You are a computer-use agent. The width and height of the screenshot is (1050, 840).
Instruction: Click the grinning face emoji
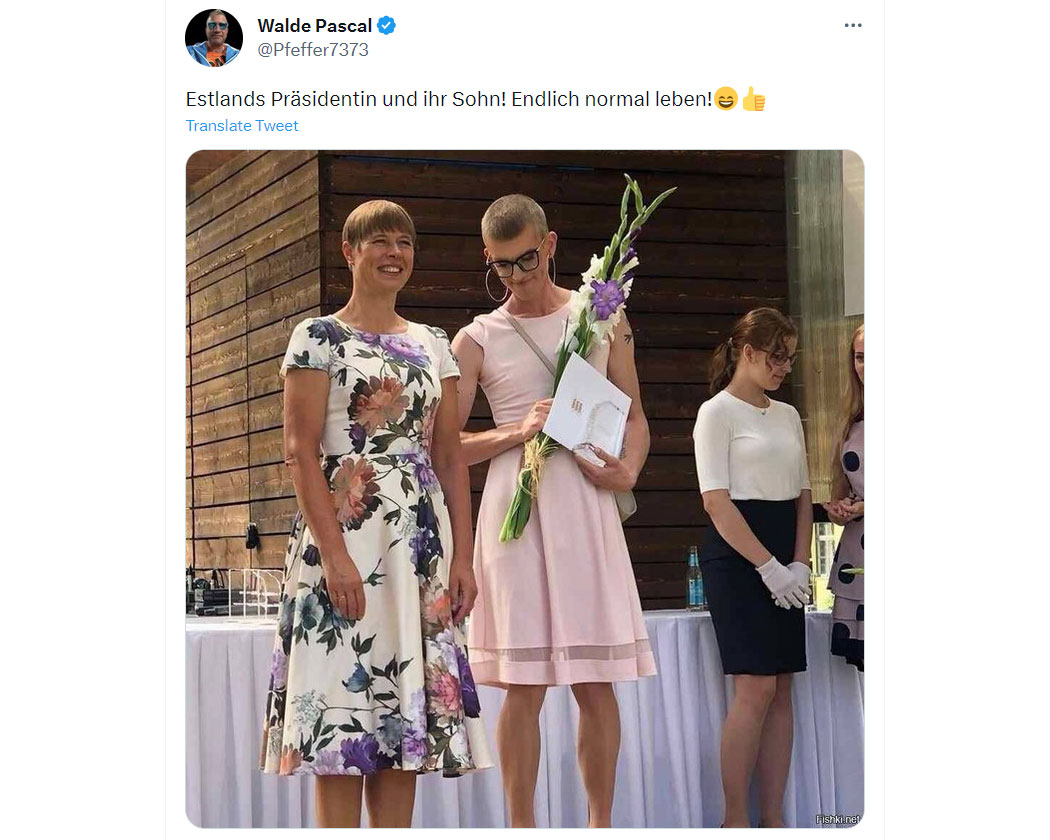click(725, 99)
